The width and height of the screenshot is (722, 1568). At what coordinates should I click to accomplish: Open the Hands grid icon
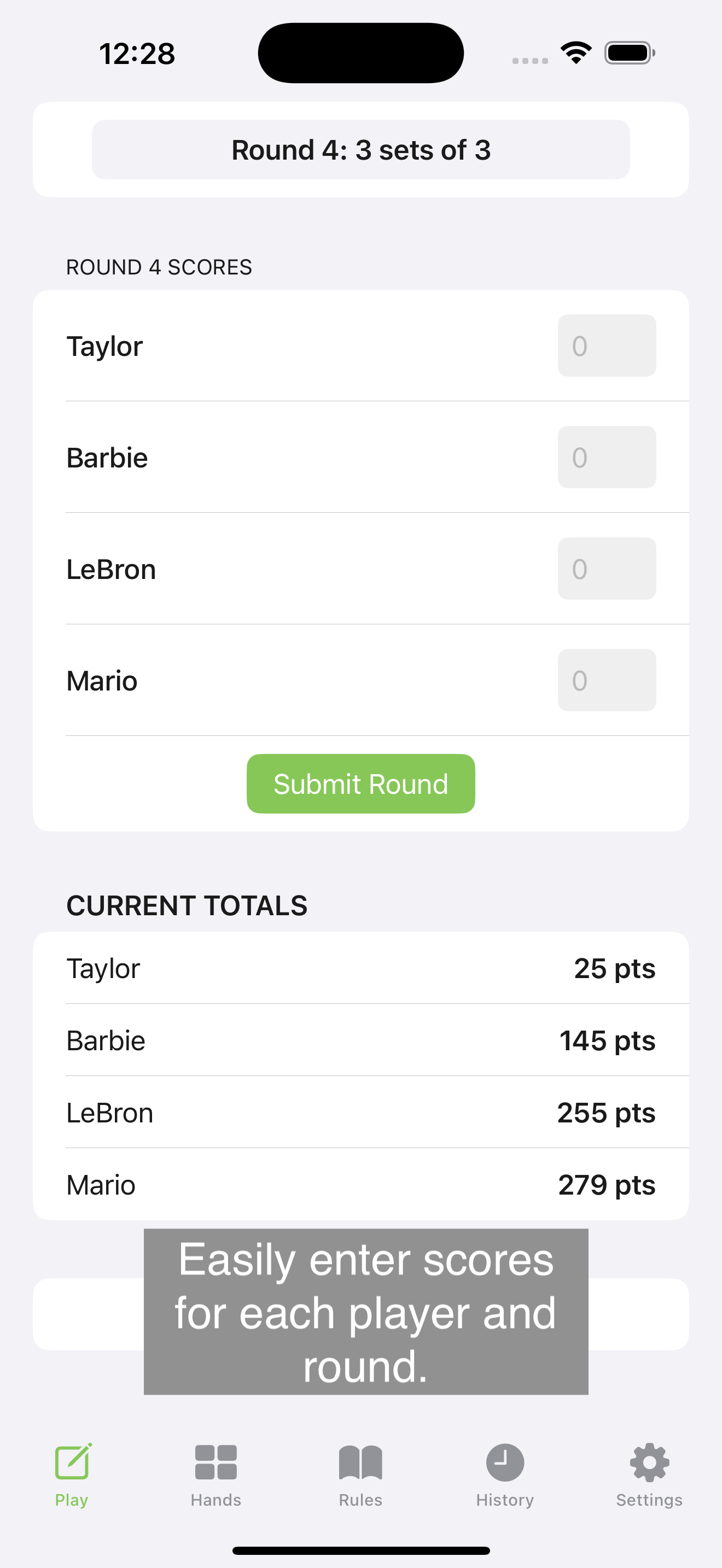(x=216, y=1462)
